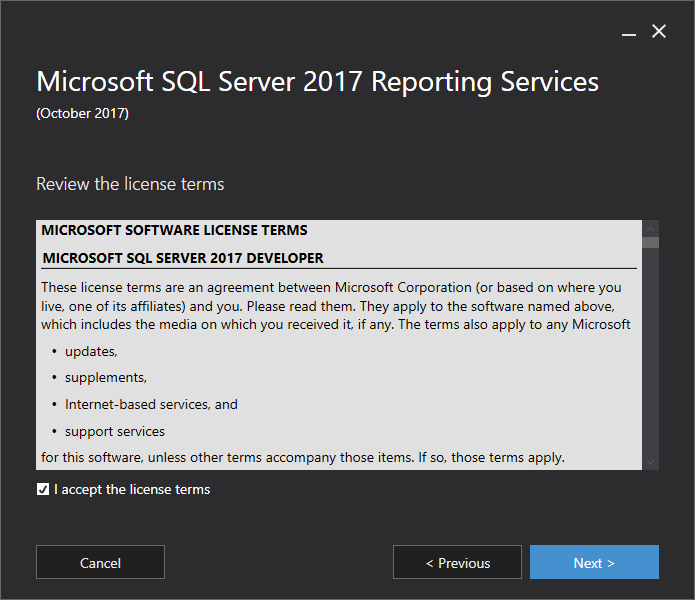Click the license text scrollbar thumb
Image resolution: width=695 pixels, height=600 pixels.
tap(651, 242)
